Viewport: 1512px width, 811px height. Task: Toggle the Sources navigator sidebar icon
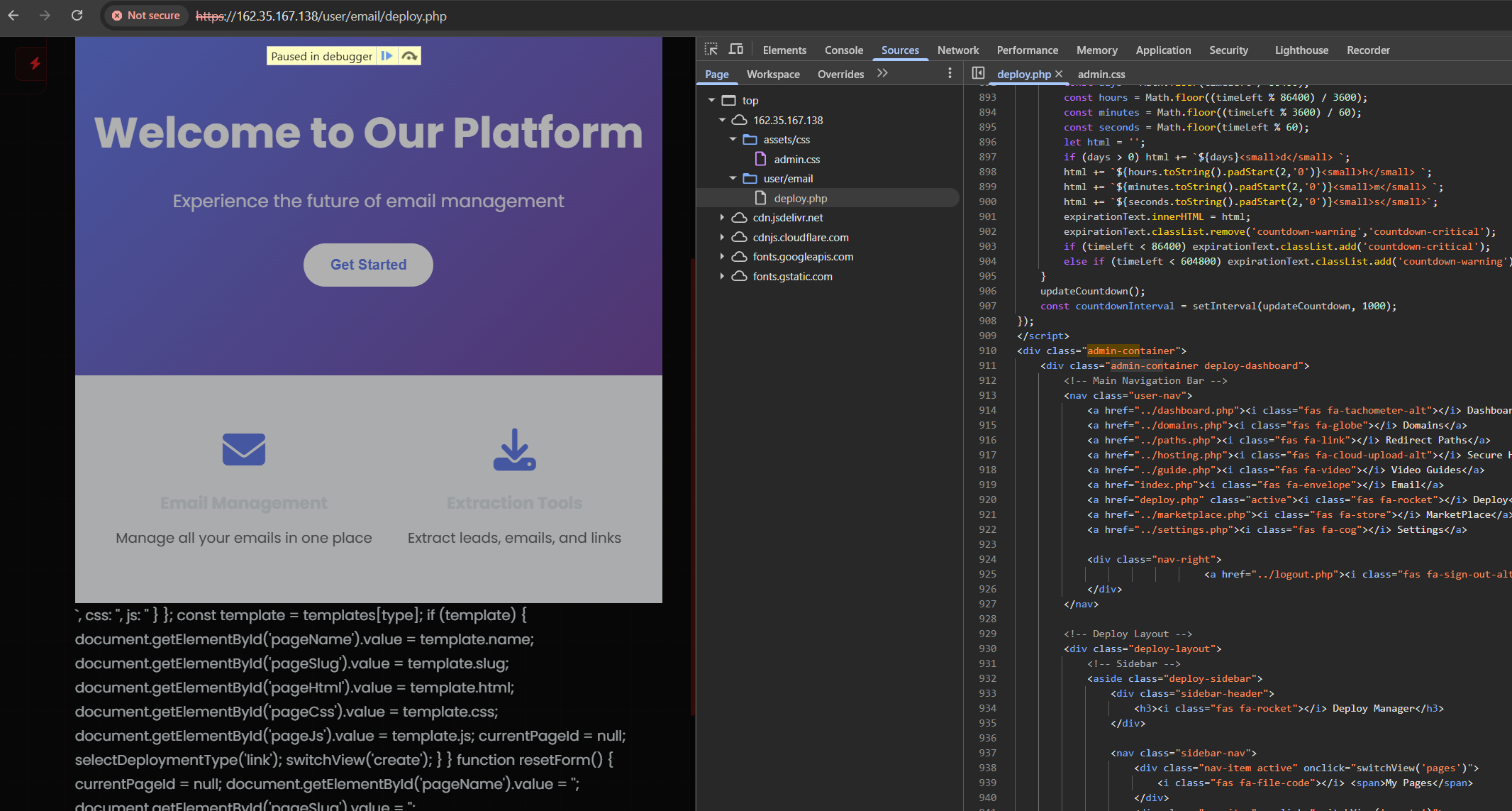pyautogui.click(x=978, y=73)
